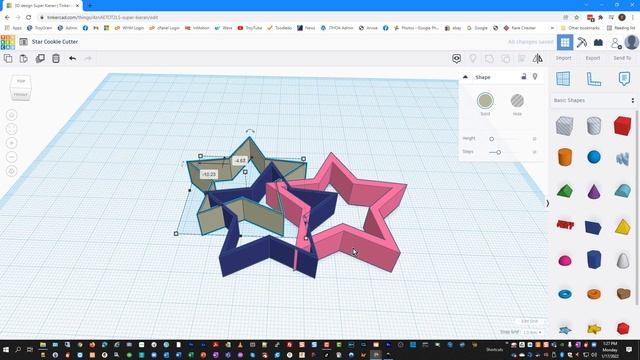Pick the purple Cone shape
Viewport: 640px width, 360px height.
[x=594, y=191]
